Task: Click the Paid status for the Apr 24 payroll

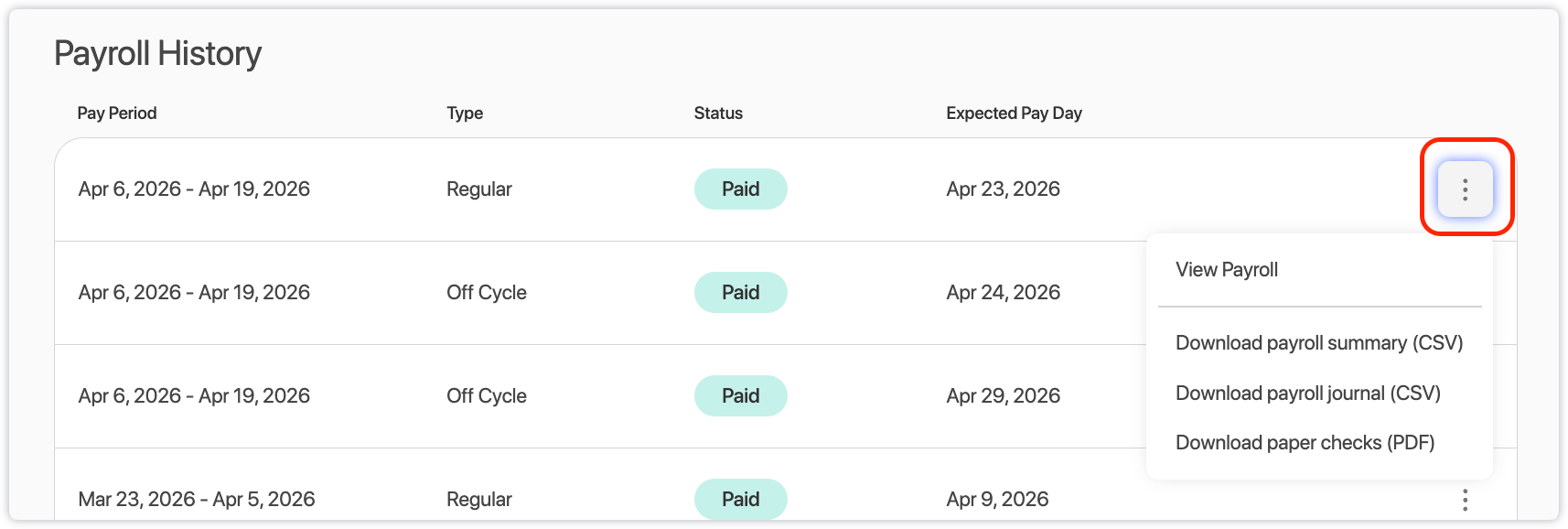Action: click(740, 293)
